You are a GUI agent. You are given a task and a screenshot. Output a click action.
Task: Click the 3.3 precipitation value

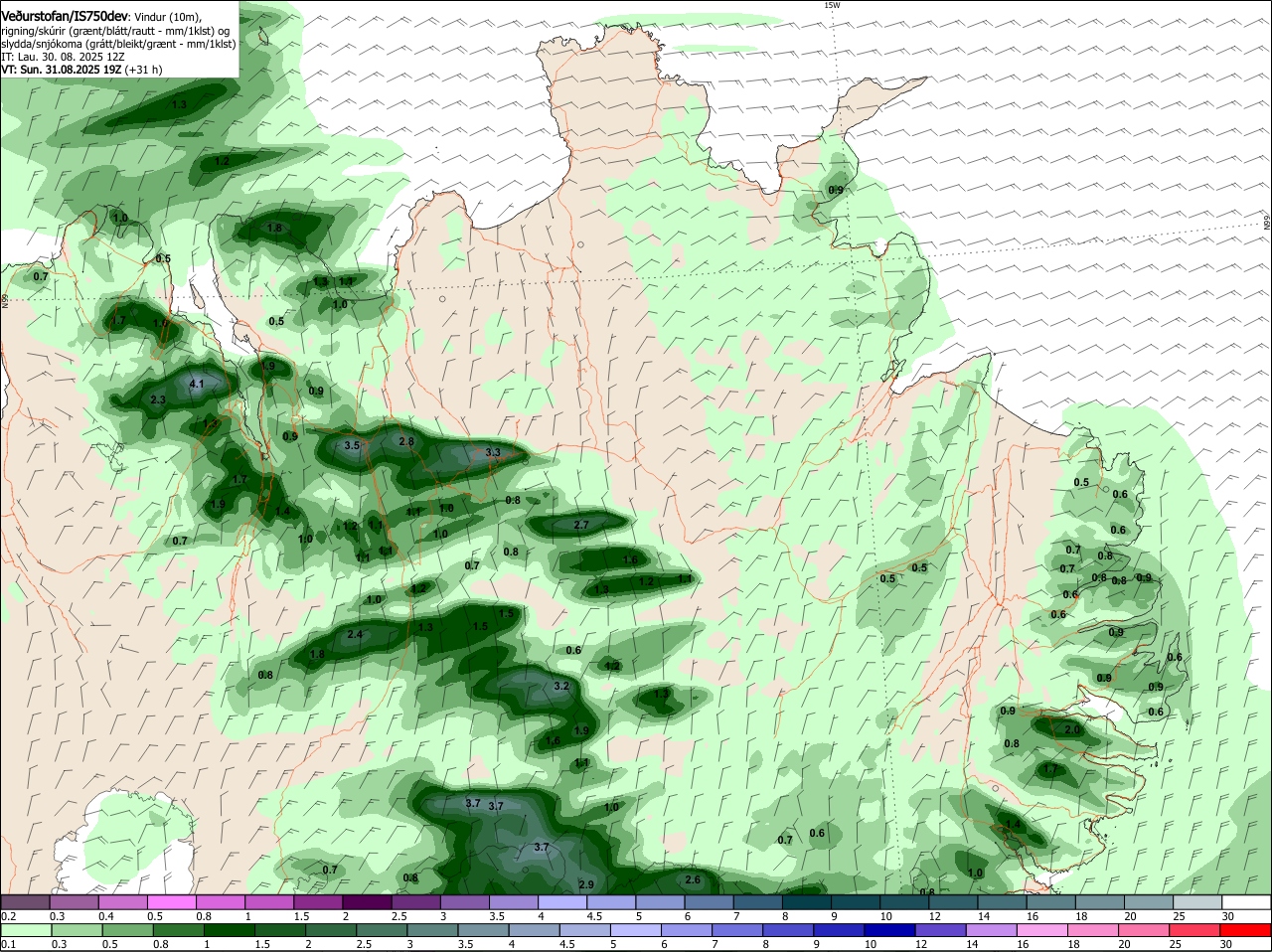pos(493,452)
